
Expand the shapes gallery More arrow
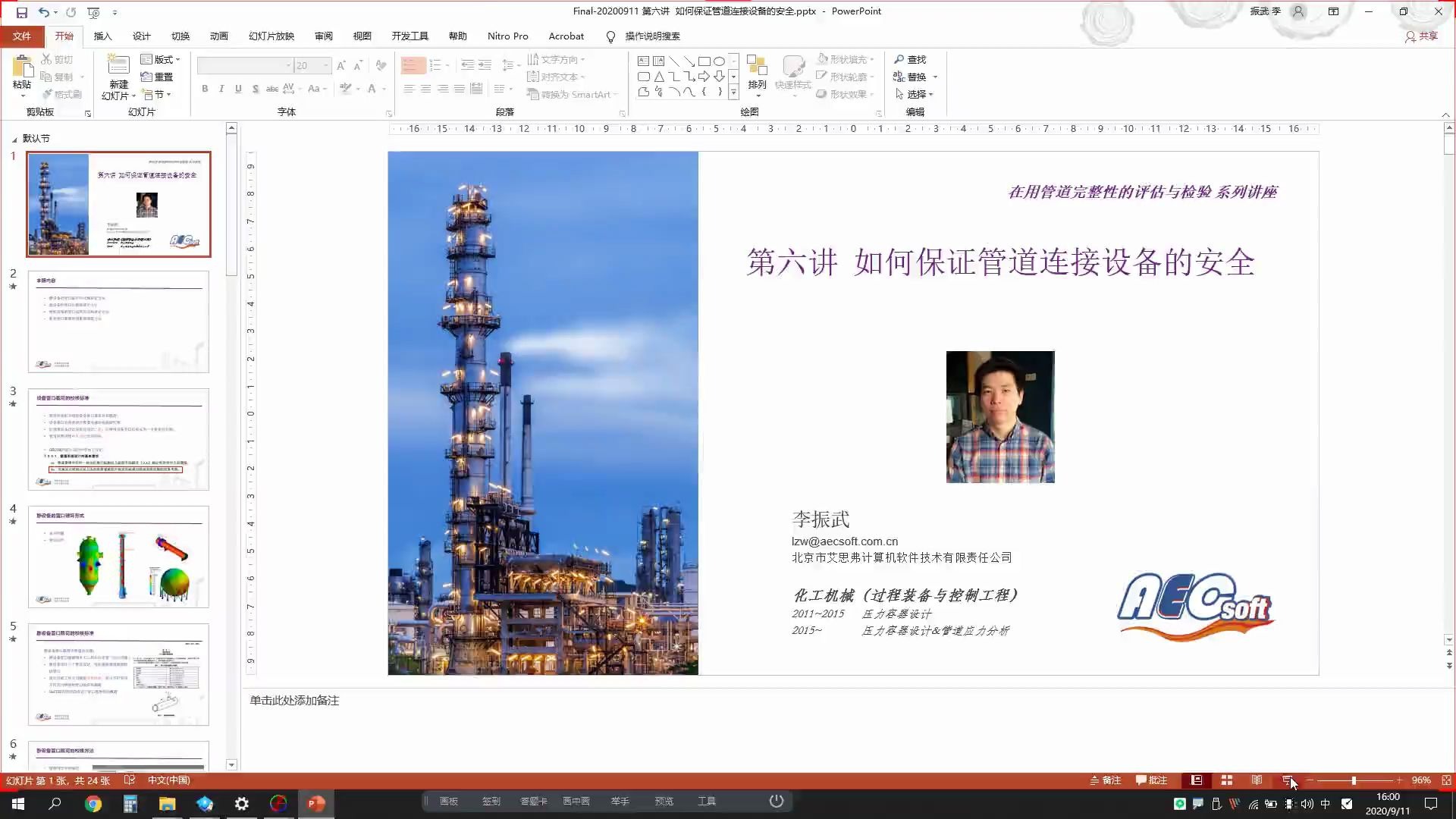[733, 93]
